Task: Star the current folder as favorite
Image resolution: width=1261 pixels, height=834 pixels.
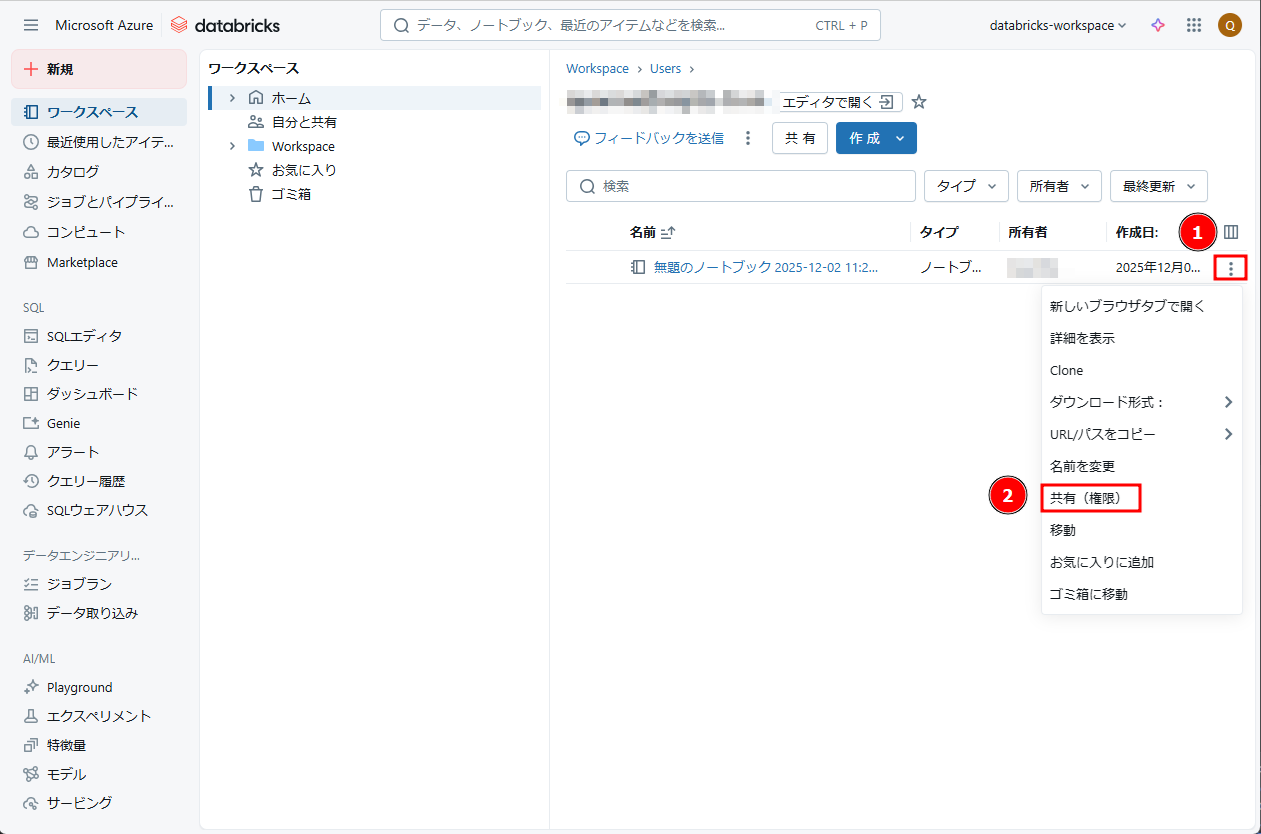Action: coord(919,102)
